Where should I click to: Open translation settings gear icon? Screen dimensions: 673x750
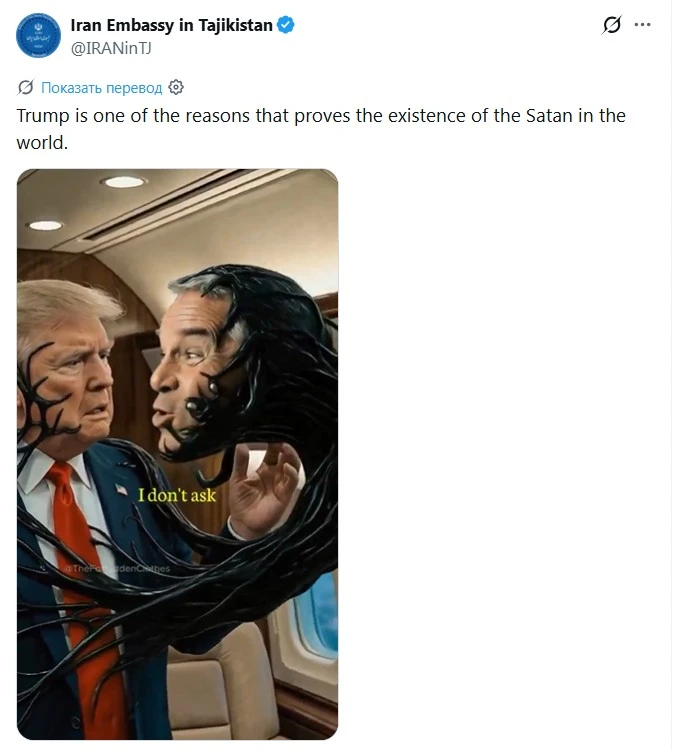(x=176, y=87)
